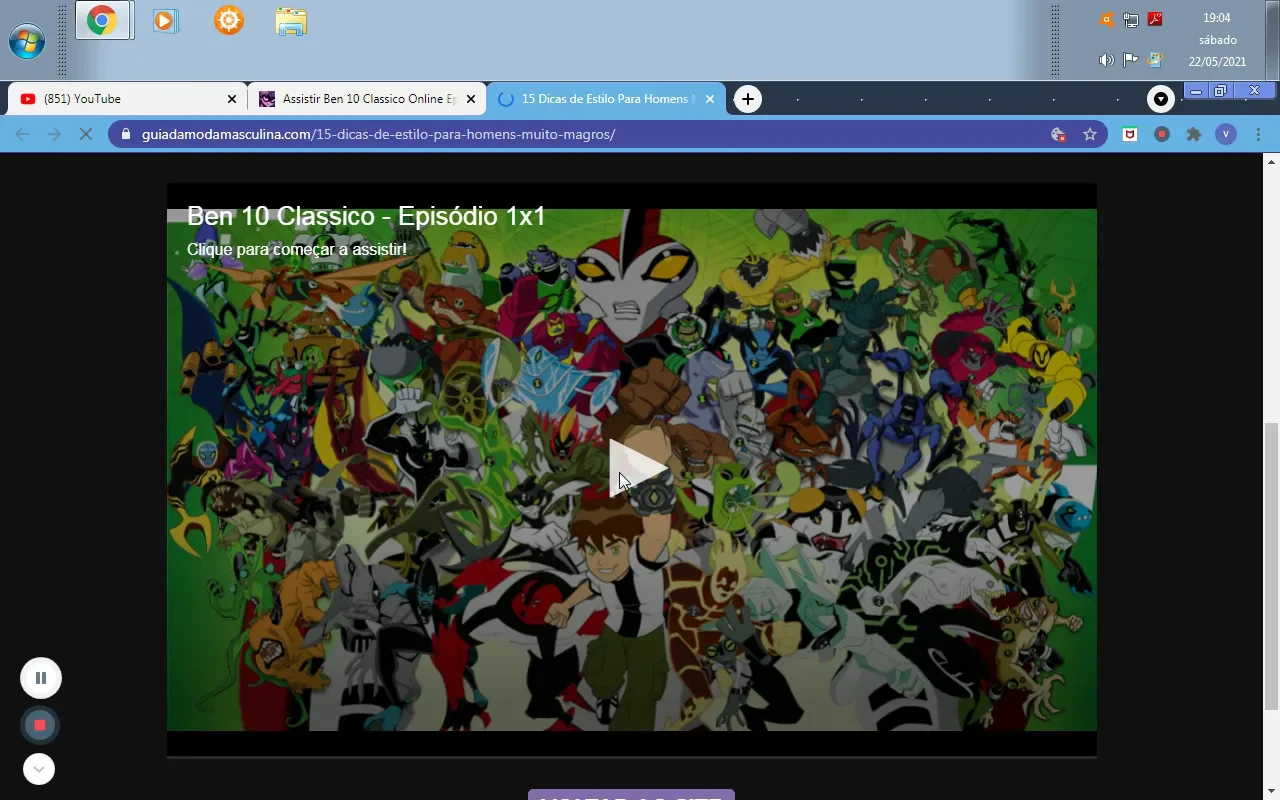Click the red screen recorder extension icon
Screen dimensions: 1280x800
click(1162, 134)
